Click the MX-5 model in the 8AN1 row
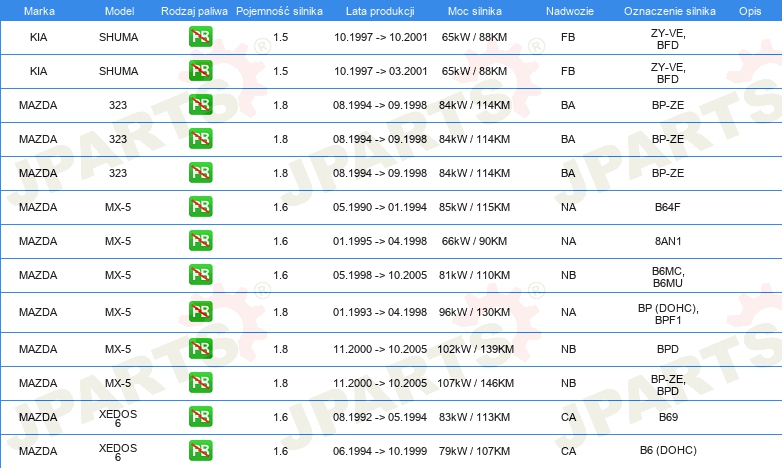This screenshot has height=468, width=782. pyautogui.click(x=118, y=241)
